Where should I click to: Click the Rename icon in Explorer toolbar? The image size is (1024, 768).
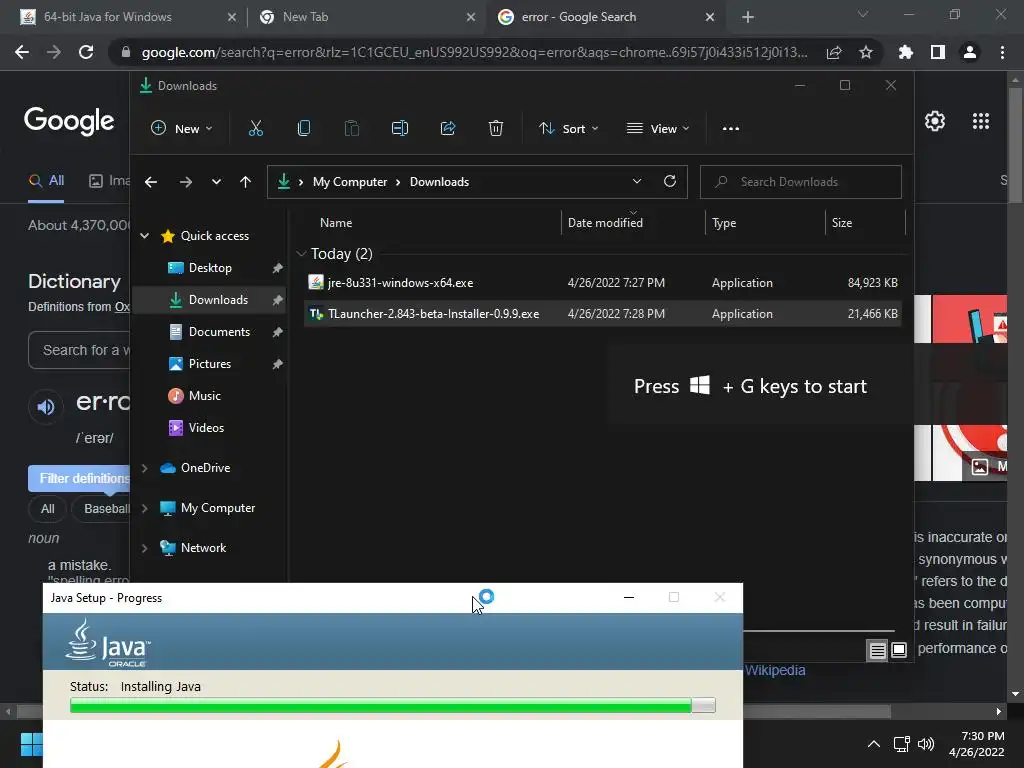[x=400, y=129]
